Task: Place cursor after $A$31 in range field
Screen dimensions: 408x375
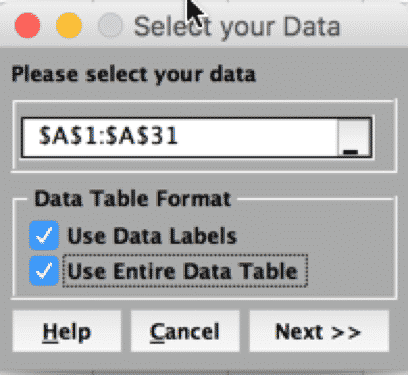Action: [180, 136]
